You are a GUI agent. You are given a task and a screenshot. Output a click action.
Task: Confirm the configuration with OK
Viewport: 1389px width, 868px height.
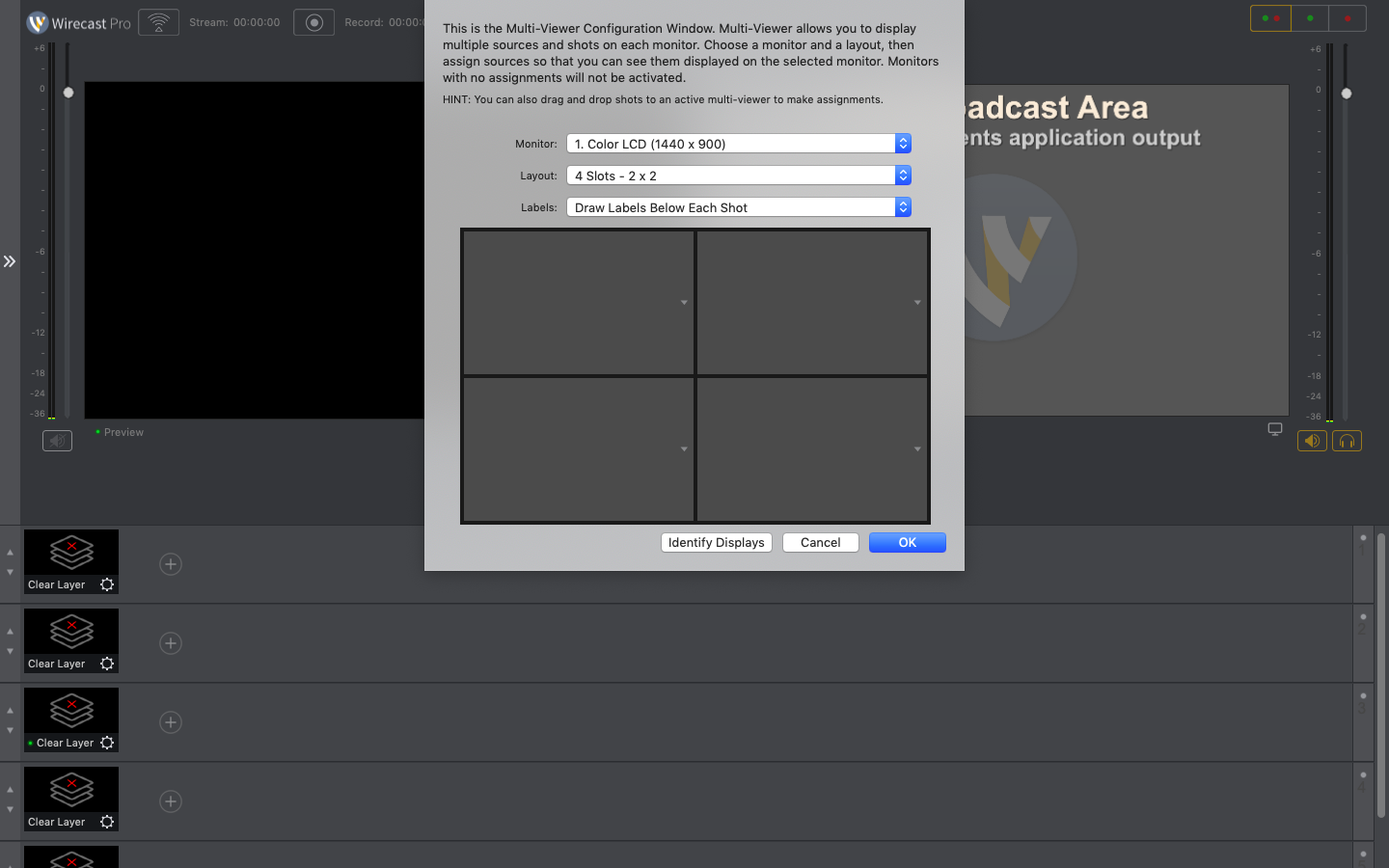(907, 542)
